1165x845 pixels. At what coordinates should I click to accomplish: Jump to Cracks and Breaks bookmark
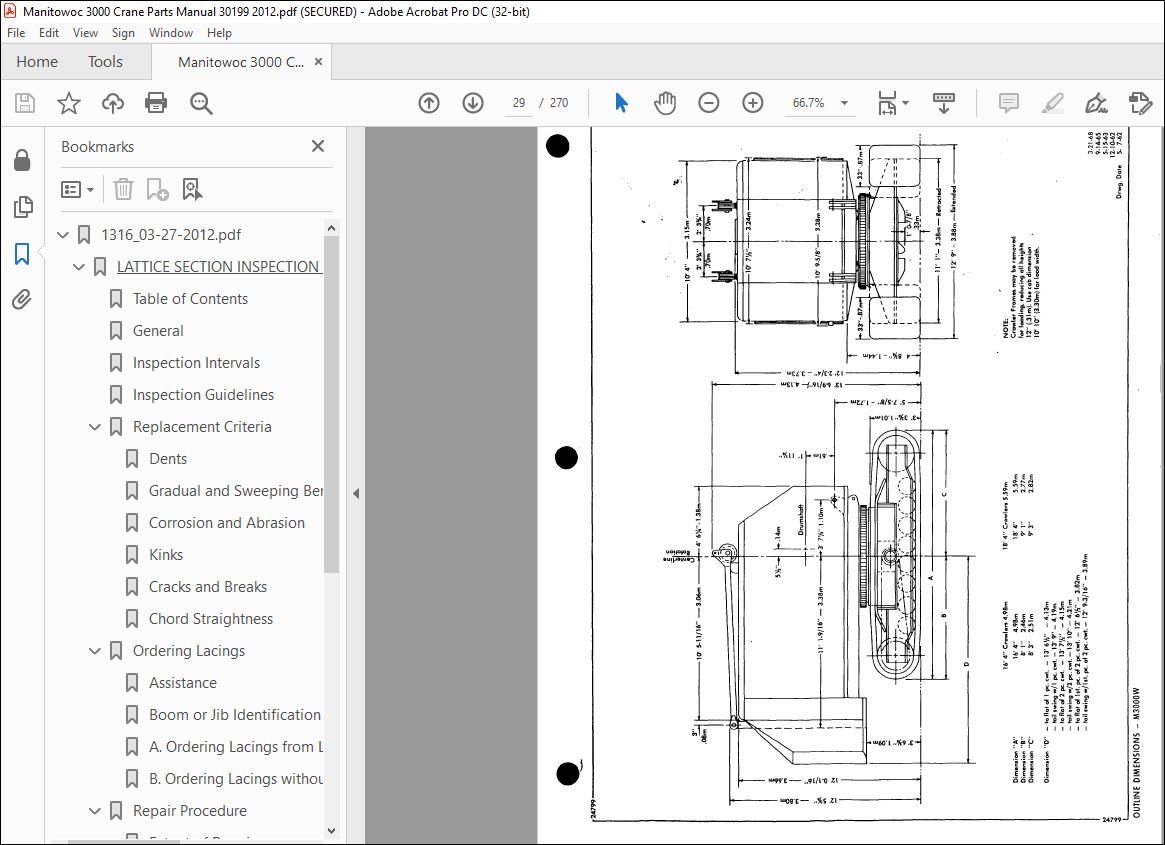coord(207,586)
